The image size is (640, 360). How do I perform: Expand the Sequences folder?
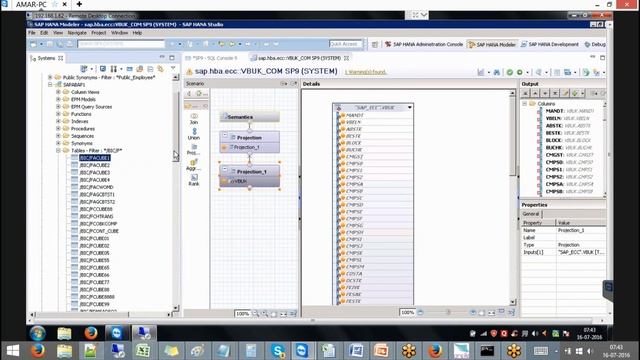click(58, 136)
